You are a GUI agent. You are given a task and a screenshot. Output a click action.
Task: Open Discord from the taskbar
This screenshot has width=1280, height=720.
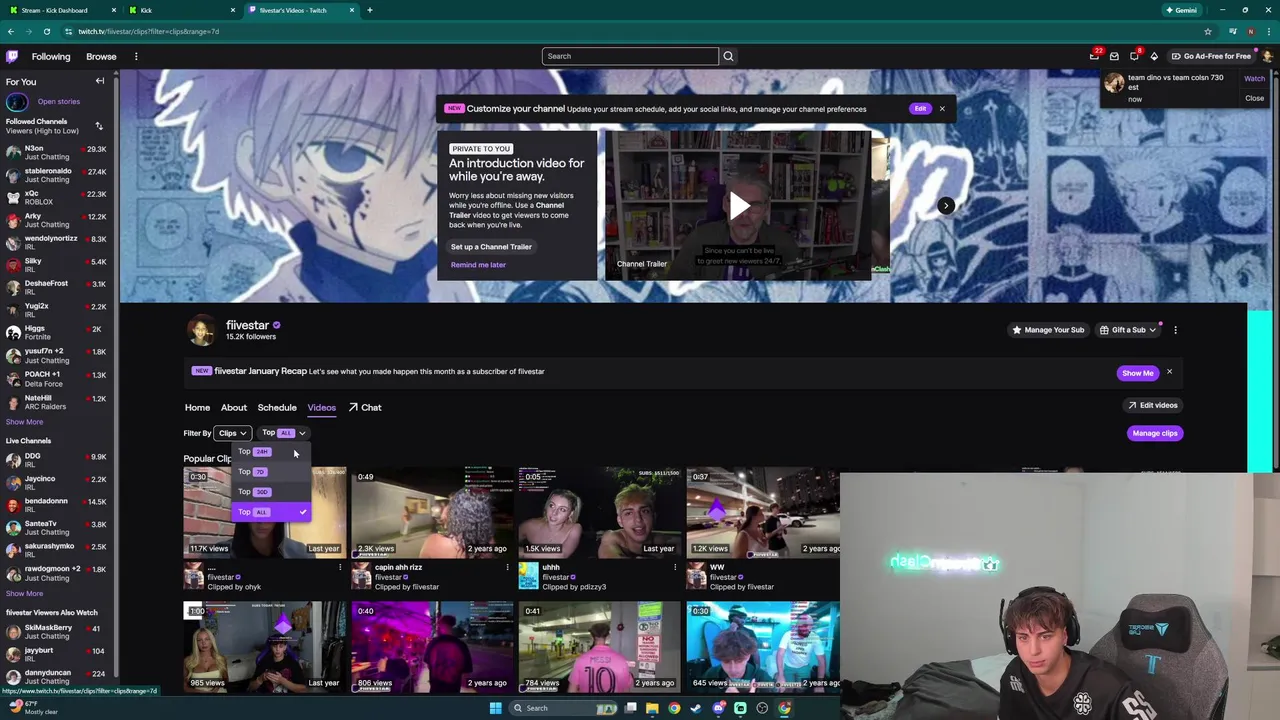coord(718,708)
